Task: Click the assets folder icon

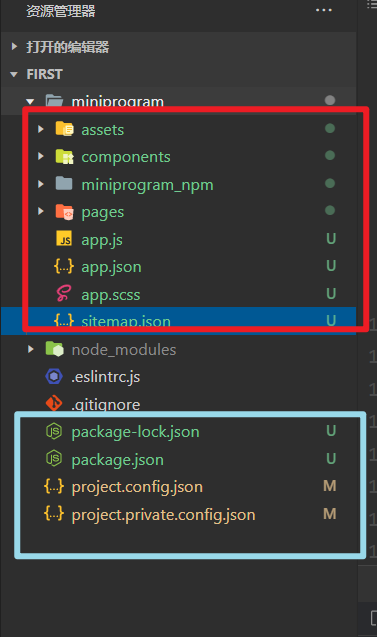Action: pos(64,129)
